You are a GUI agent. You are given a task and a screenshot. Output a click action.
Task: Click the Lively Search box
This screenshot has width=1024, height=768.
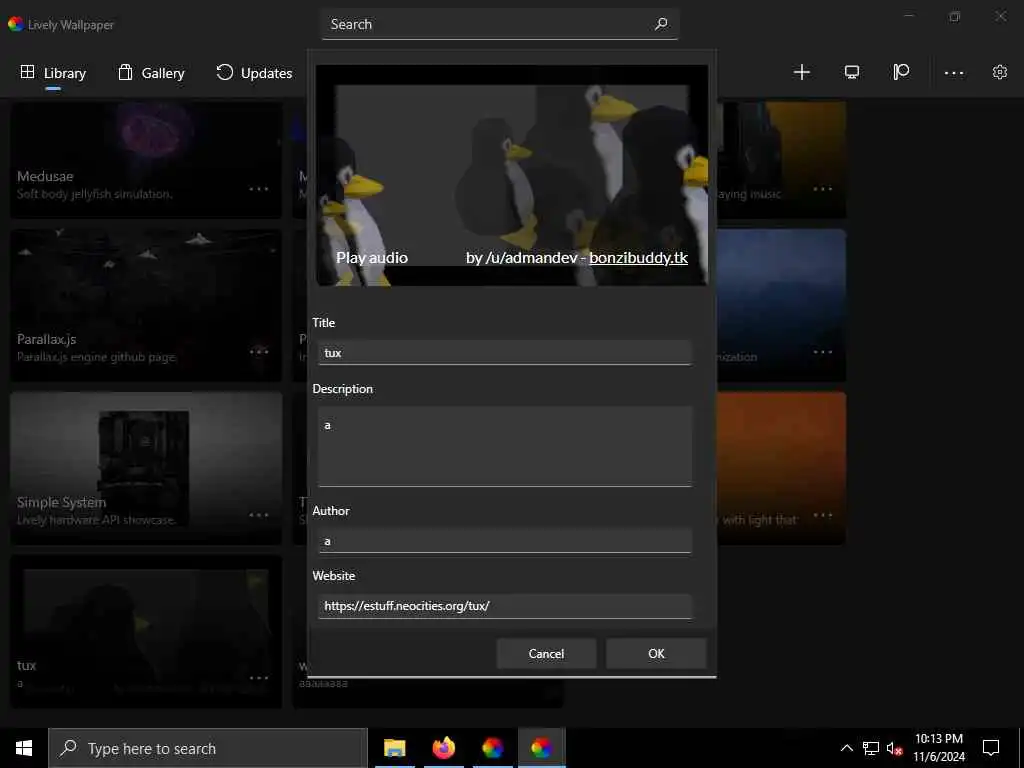(500, 24)
